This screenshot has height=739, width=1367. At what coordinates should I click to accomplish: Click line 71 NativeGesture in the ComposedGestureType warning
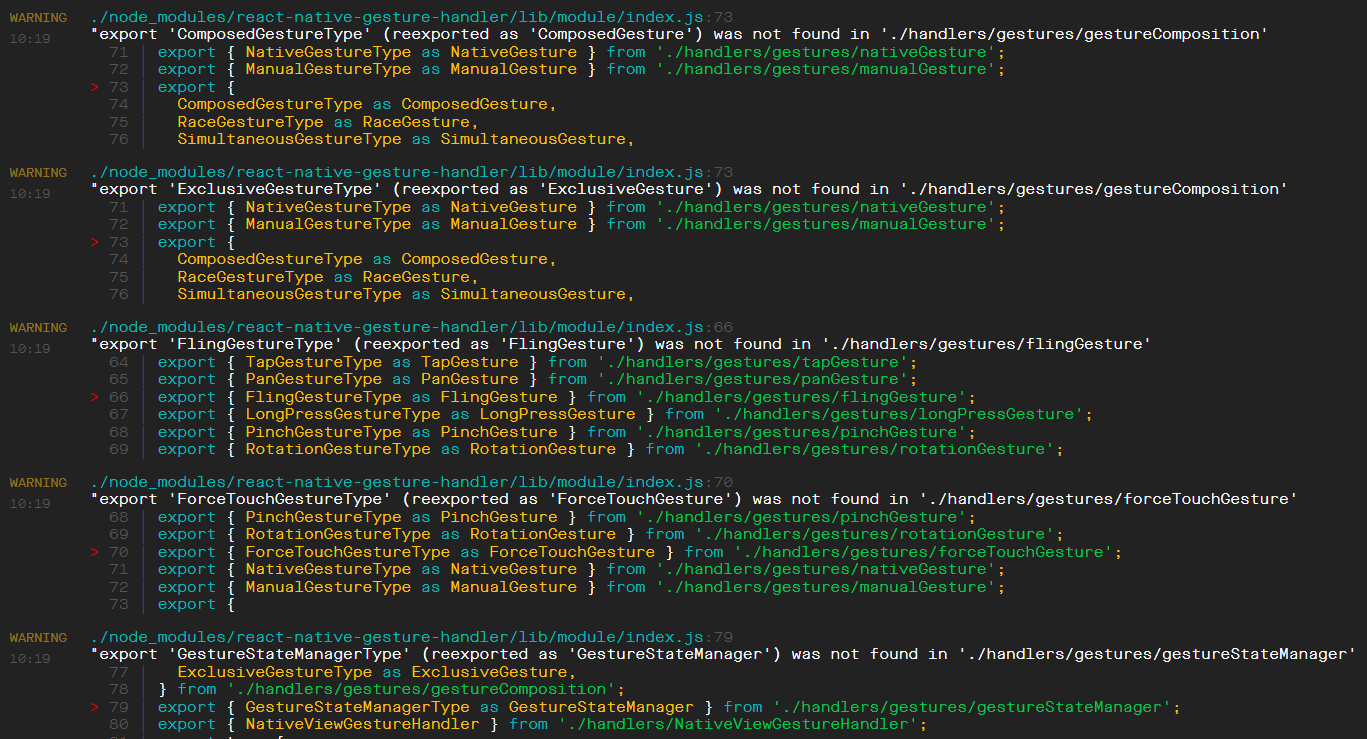coord(581,52)
